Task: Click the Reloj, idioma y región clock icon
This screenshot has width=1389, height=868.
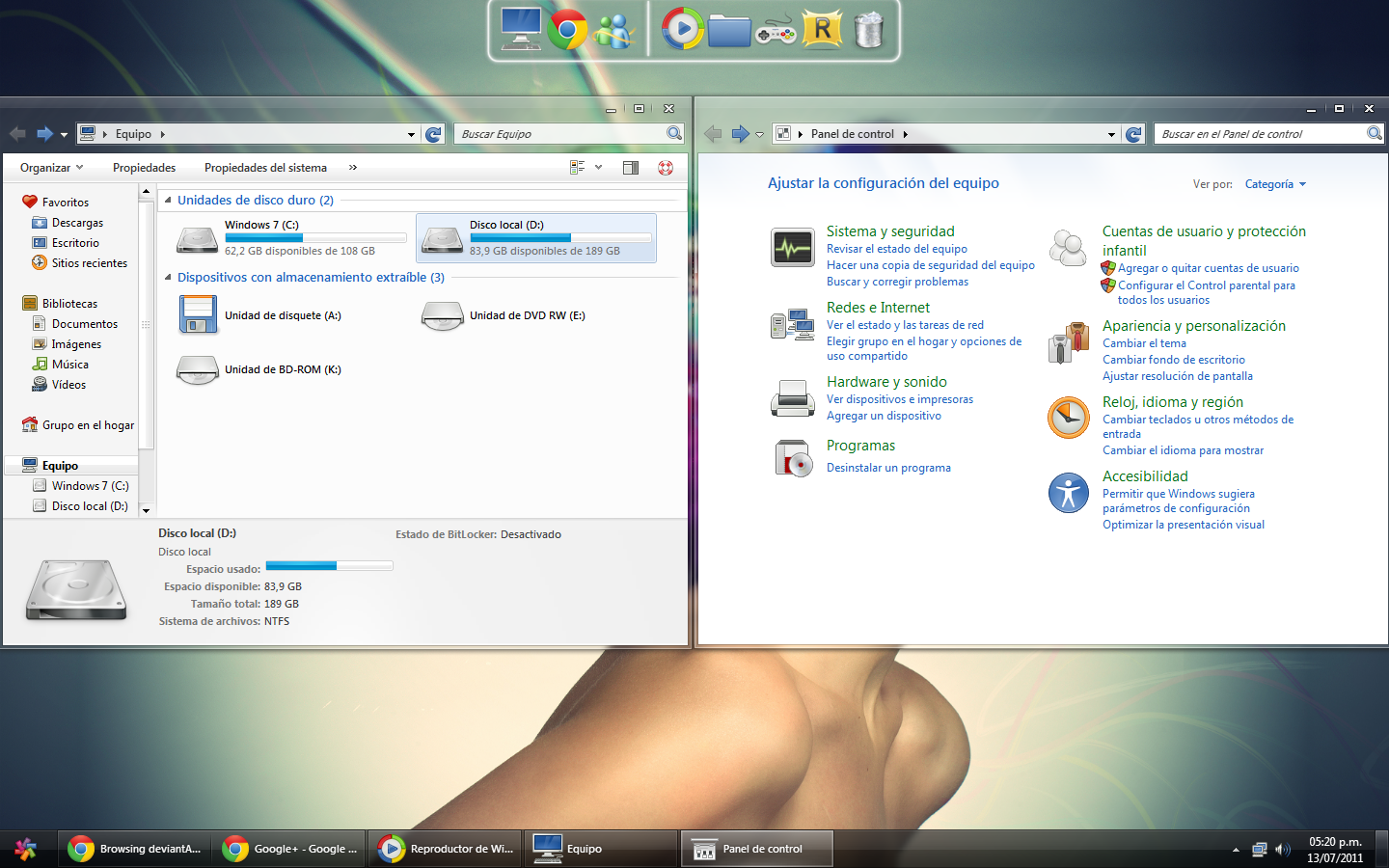Action: (1069, 418)
